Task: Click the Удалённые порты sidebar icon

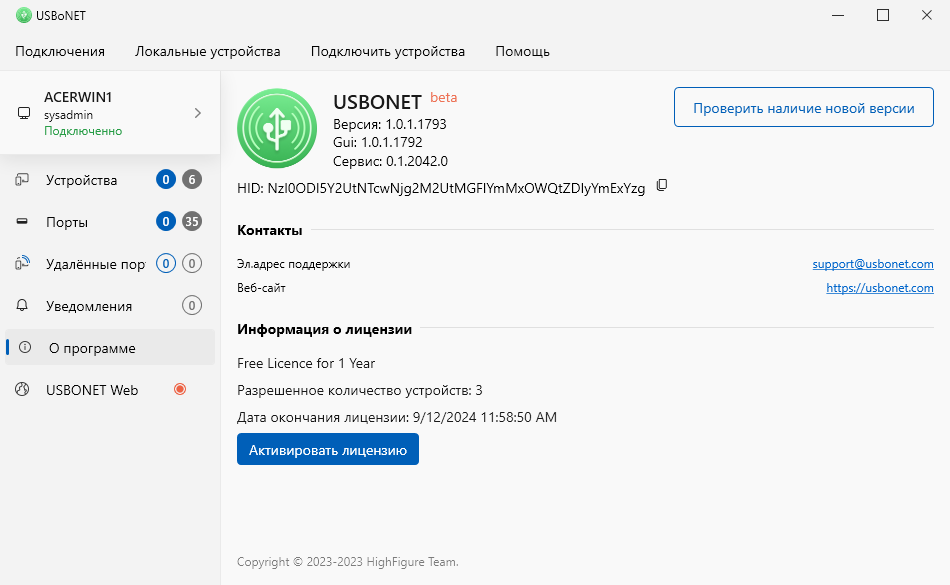Action: coord(22,263)
